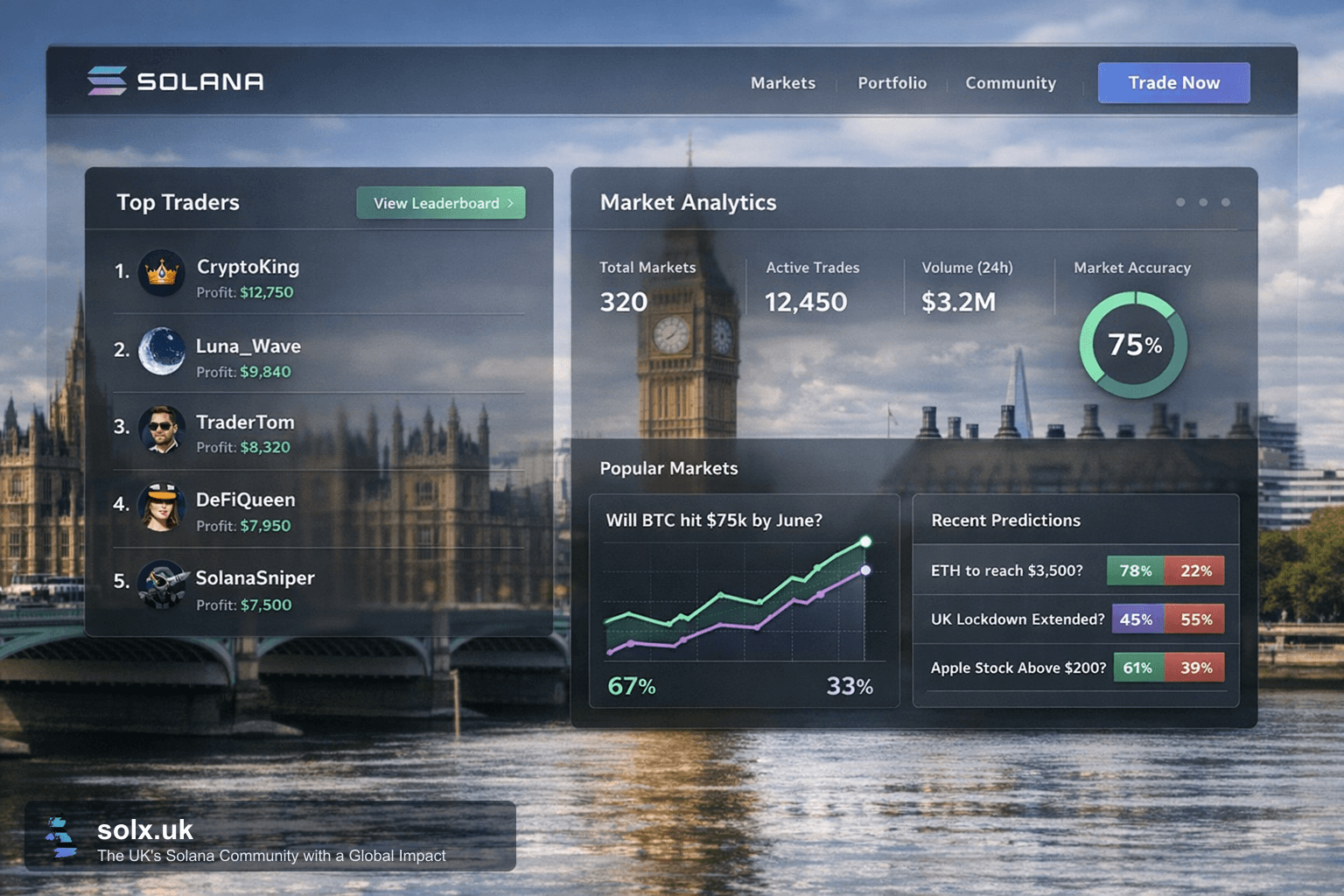Open TraderTom's sunglasses avatar
1344x896 pixels.
(x=162, y=429)
